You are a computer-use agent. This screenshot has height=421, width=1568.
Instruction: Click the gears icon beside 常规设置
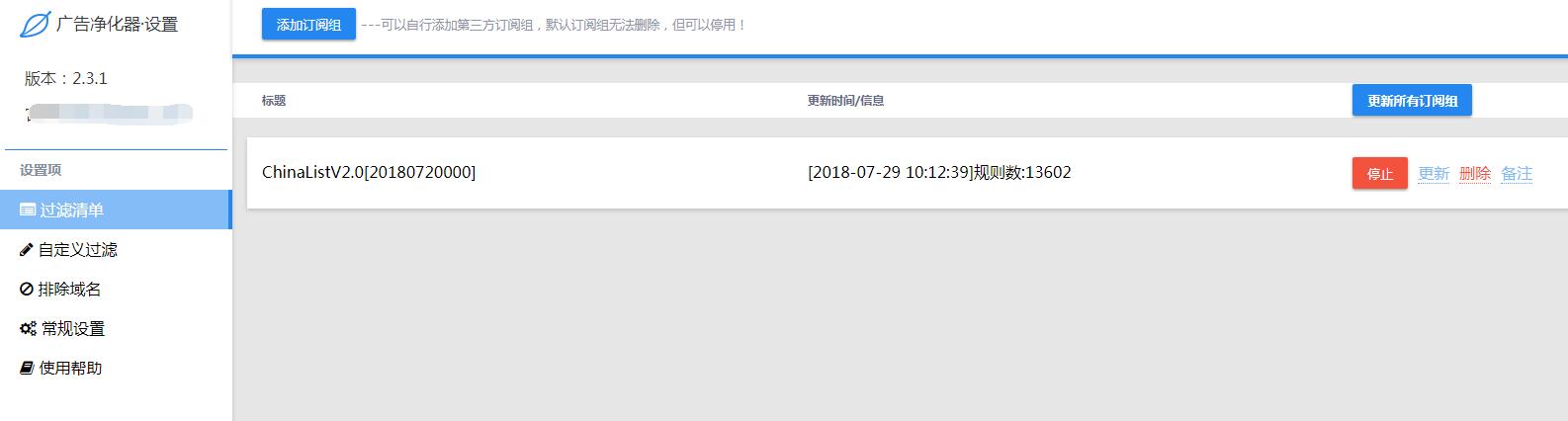pyautogui.click(x=29, y=329)
